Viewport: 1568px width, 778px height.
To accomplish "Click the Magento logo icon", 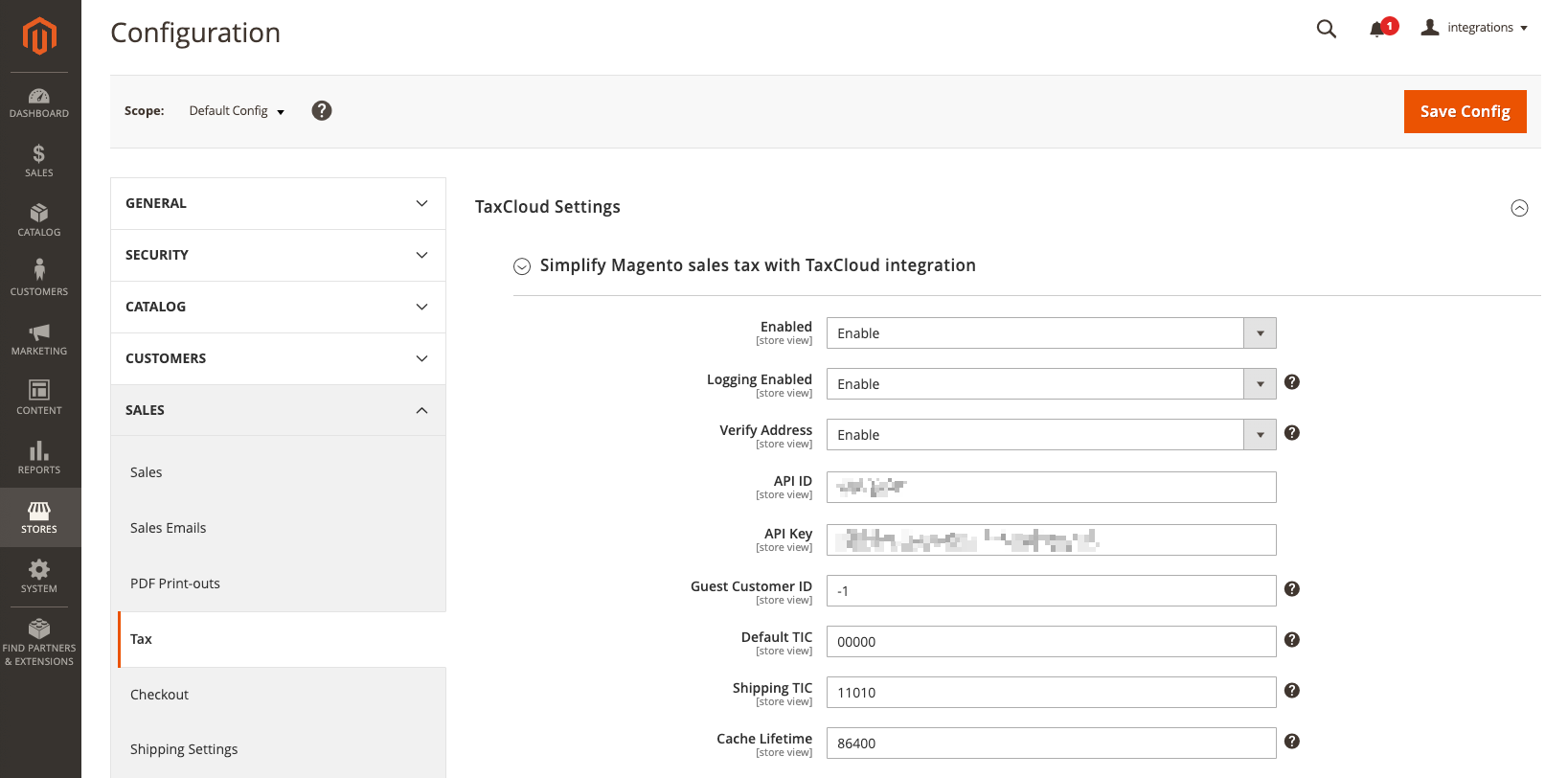I will [x=39, y=36].
